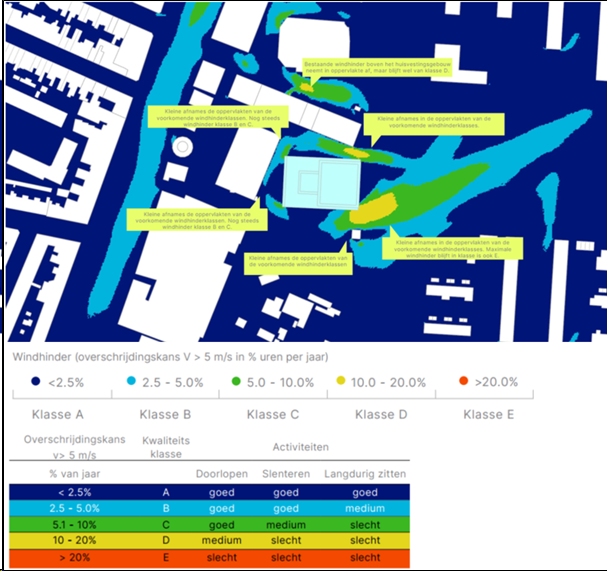Click the '> 20%' table cell
The width and height of the screenshot is (607, 571).
pyautogui.click(x=75, y=557)
